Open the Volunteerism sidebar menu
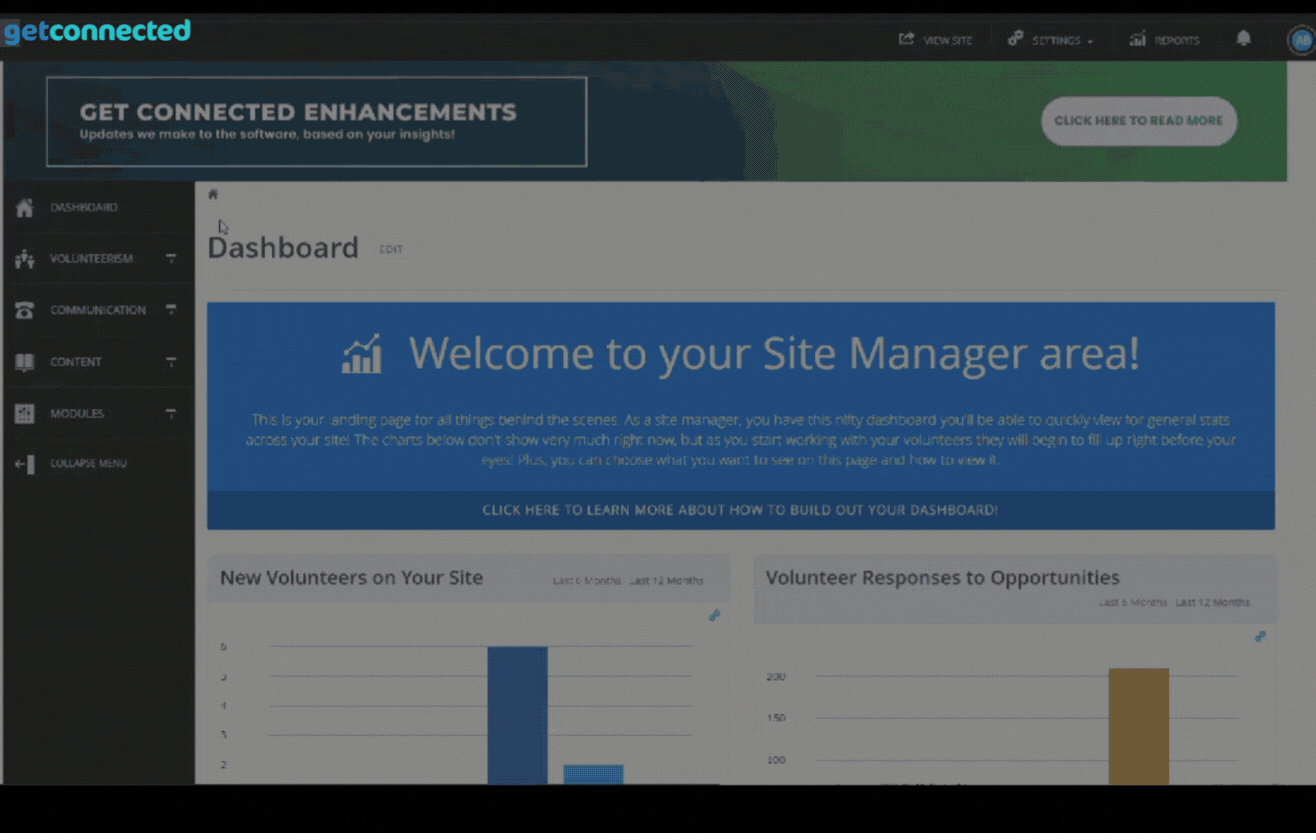The image size is (1316, 840). (x=91, y=259)
